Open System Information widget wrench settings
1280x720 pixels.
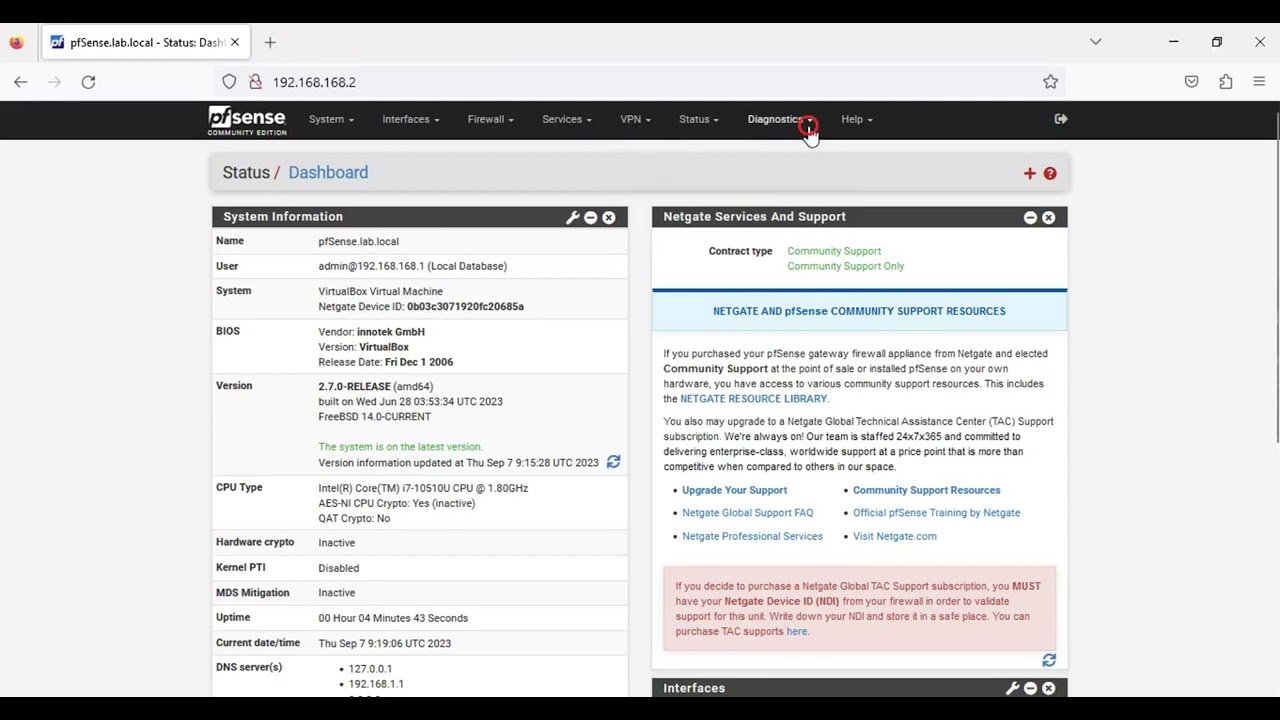coord(572,217)
